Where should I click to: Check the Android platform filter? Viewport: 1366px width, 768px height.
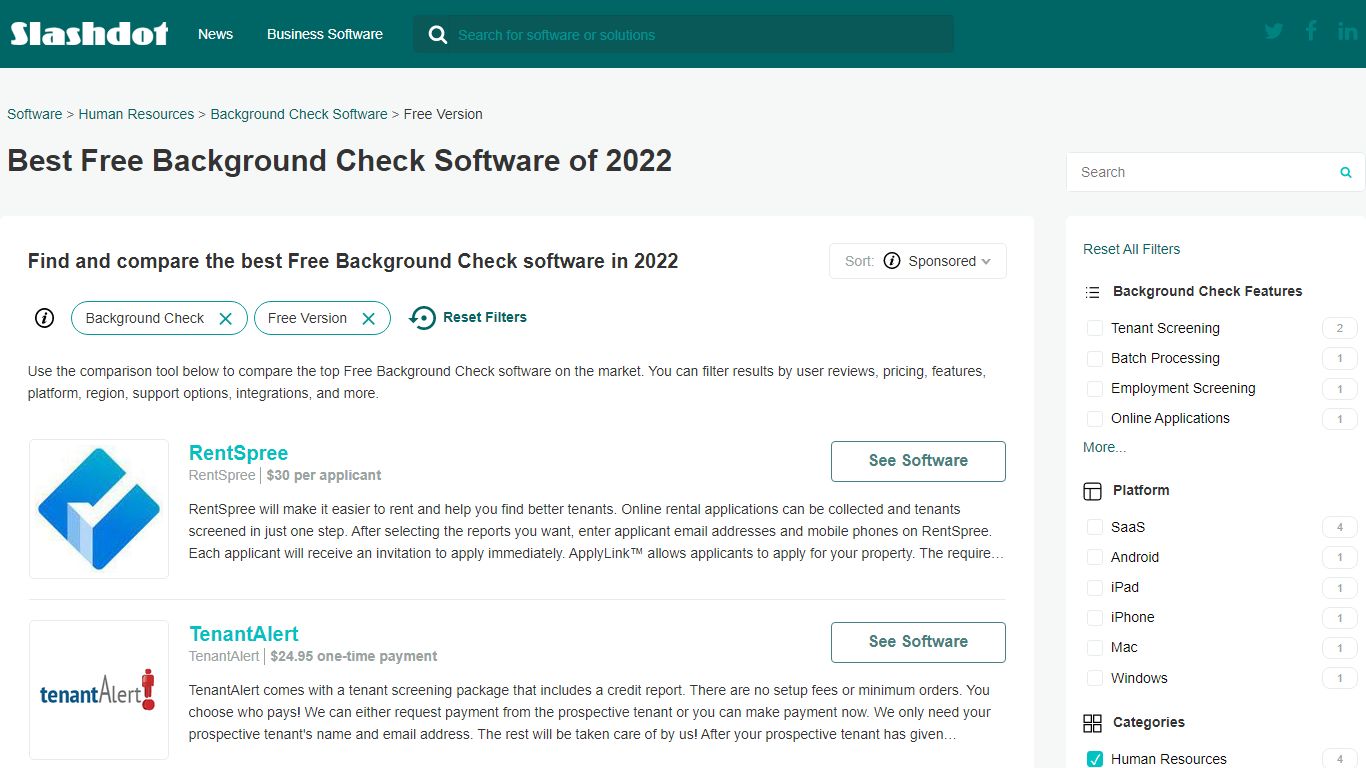tap(1095, 557)
